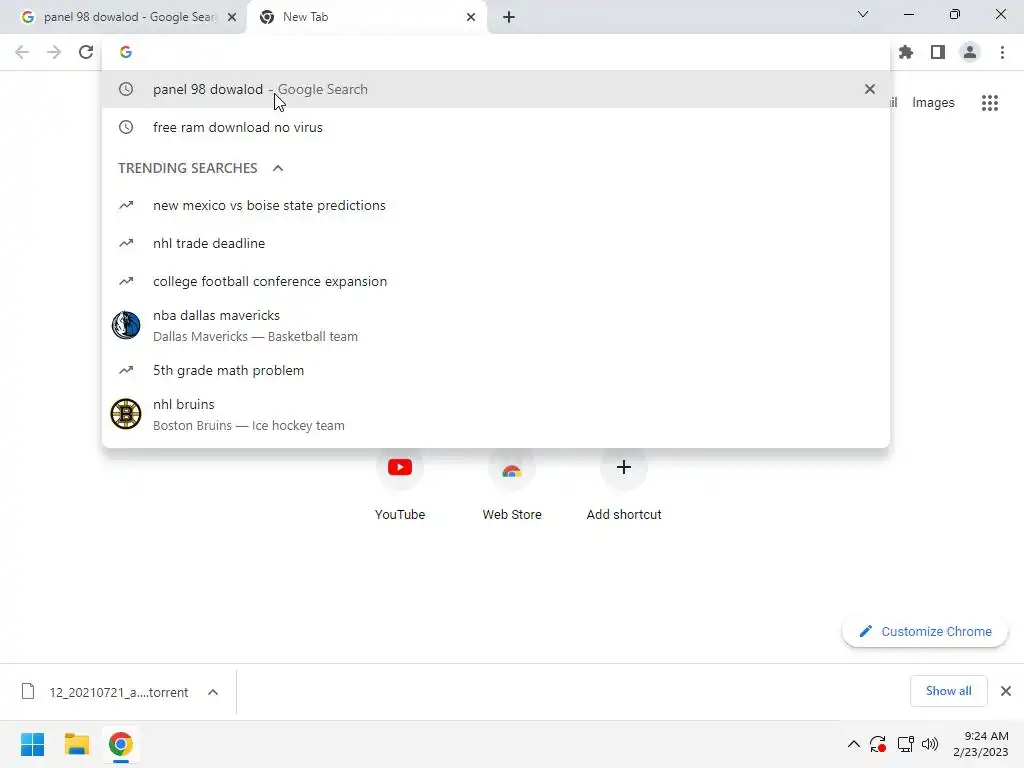Collapse the Trending Searches section
1024x768 pixels.
point(278,168)
